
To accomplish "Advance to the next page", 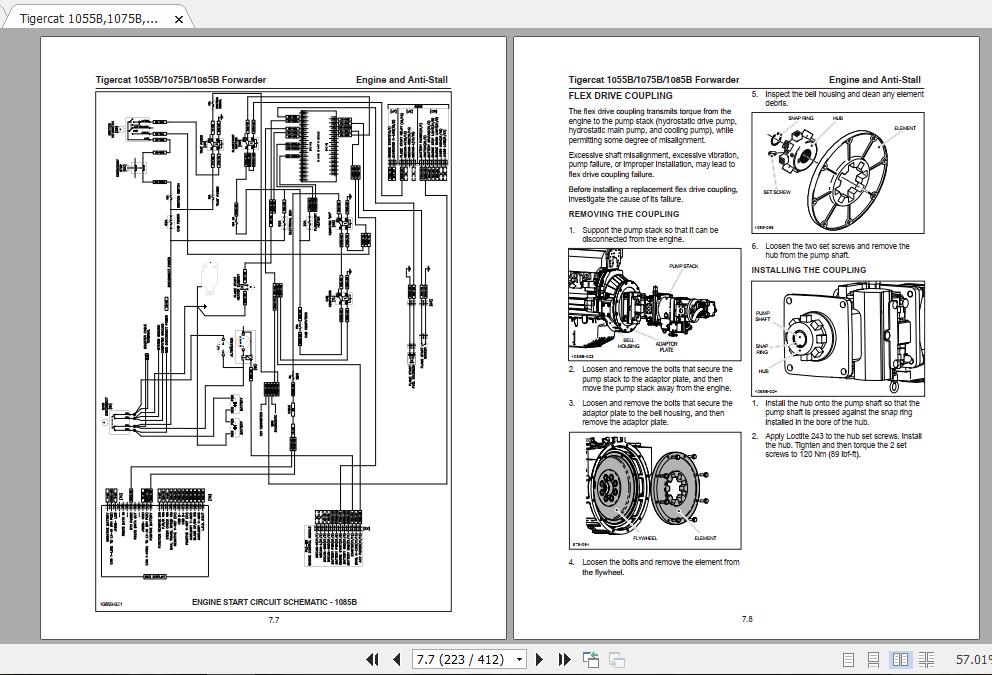I will (540, 660).
